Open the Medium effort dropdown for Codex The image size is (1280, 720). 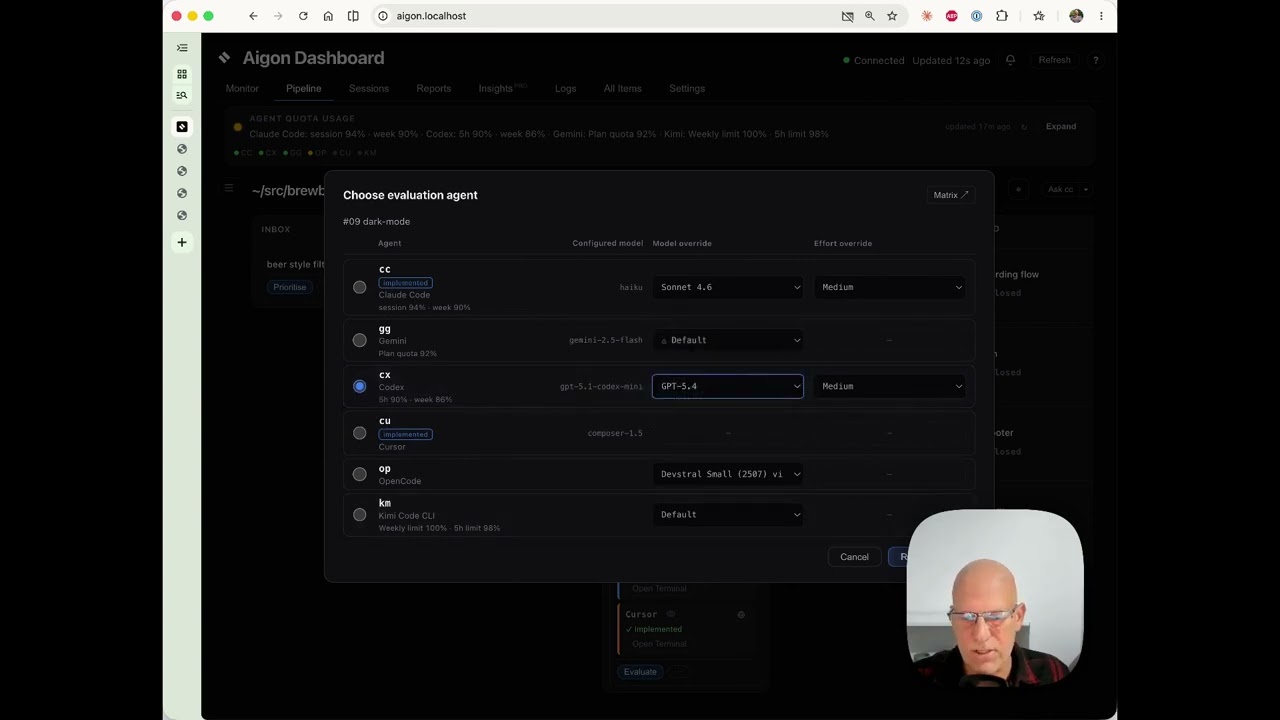click(x=890, y=386)
